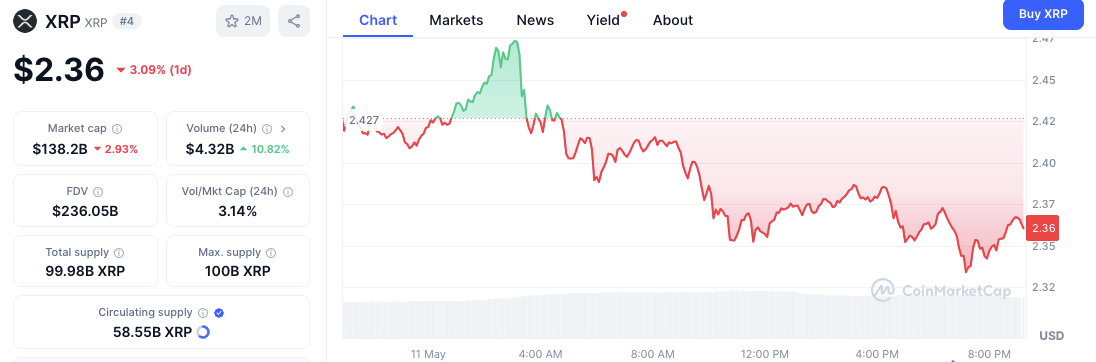Open the News tab
1096x362 pixels.
[x=535, y=20]
